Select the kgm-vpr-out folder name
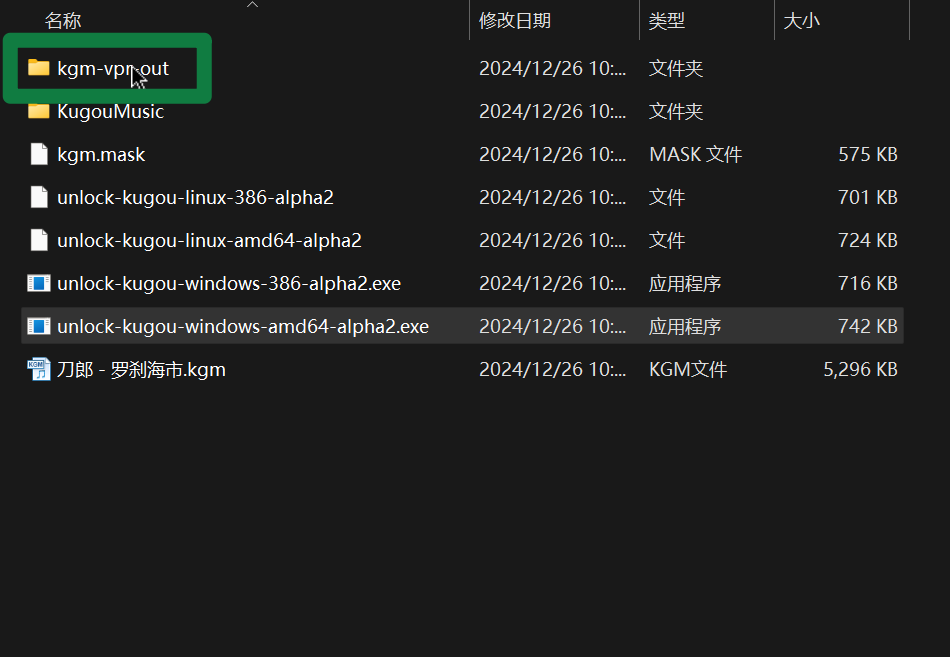This screenshot has height=657, width=950. [113, 68]
